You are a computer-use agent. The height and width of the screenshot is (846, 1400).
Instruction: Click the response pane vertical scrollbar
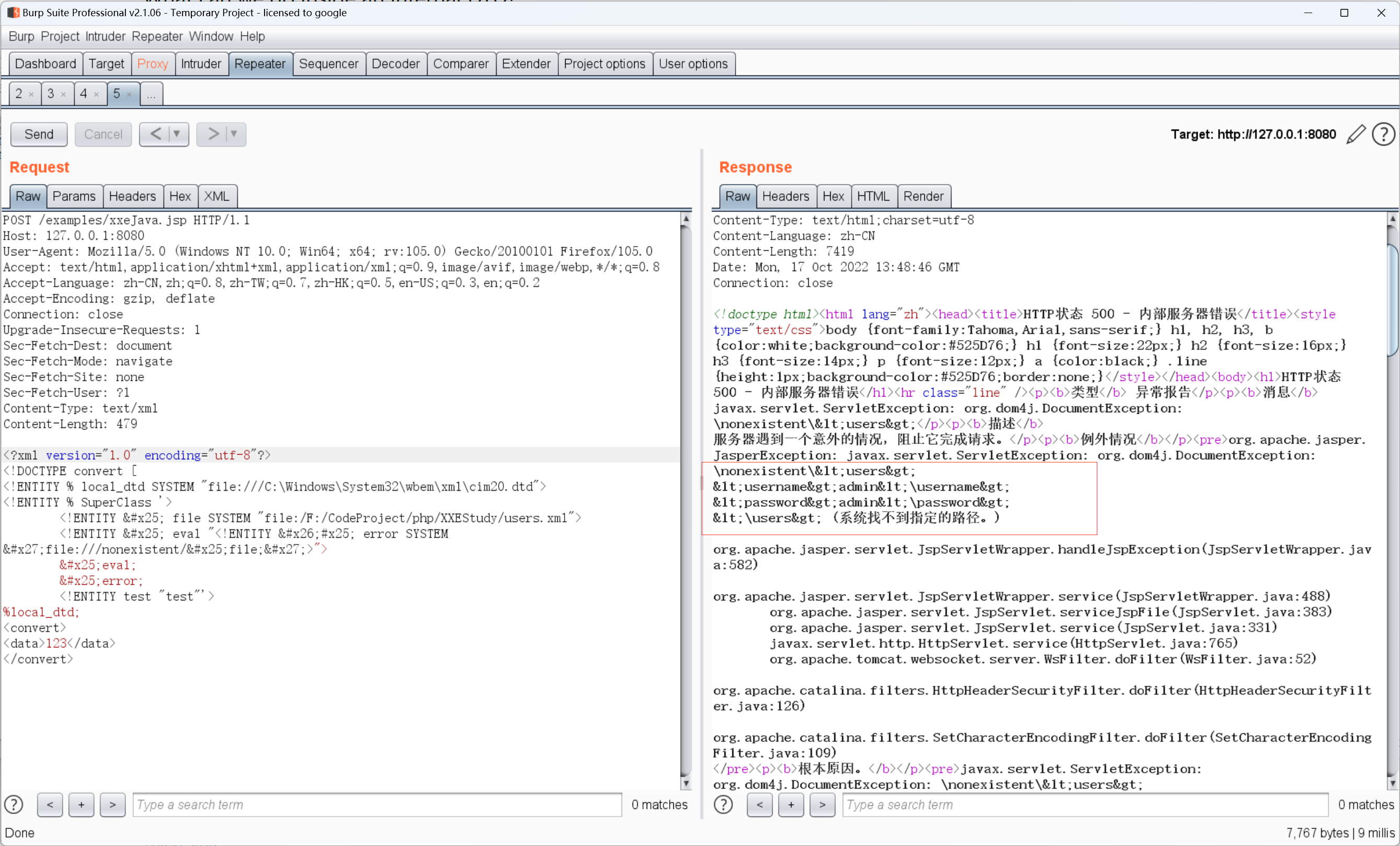(1393, 500)
